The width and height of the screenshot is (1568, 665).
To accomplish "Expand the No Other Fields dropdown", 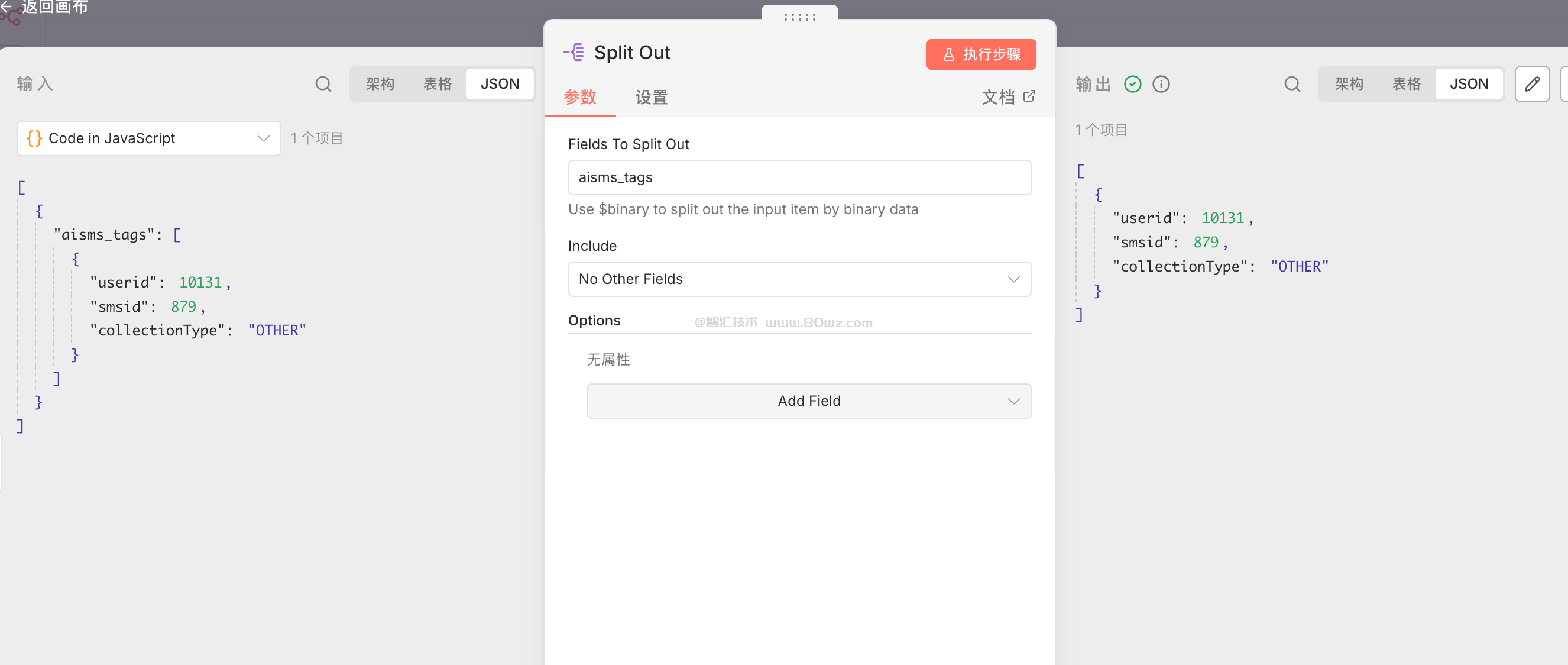I will point(799,279).
